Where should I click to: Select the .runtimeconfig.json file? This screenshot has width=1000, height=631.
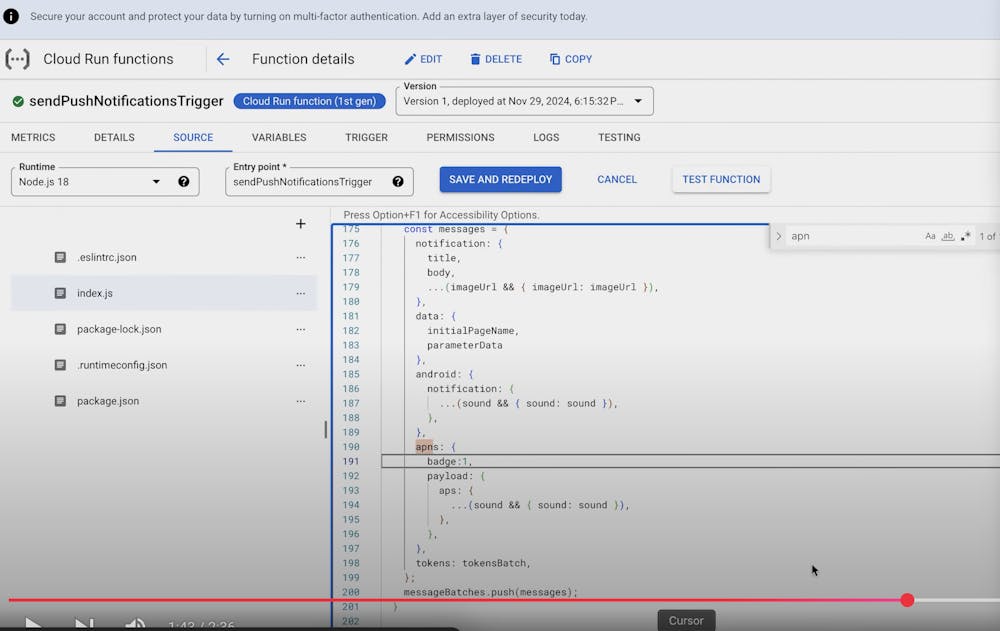[x=122, y=366]
